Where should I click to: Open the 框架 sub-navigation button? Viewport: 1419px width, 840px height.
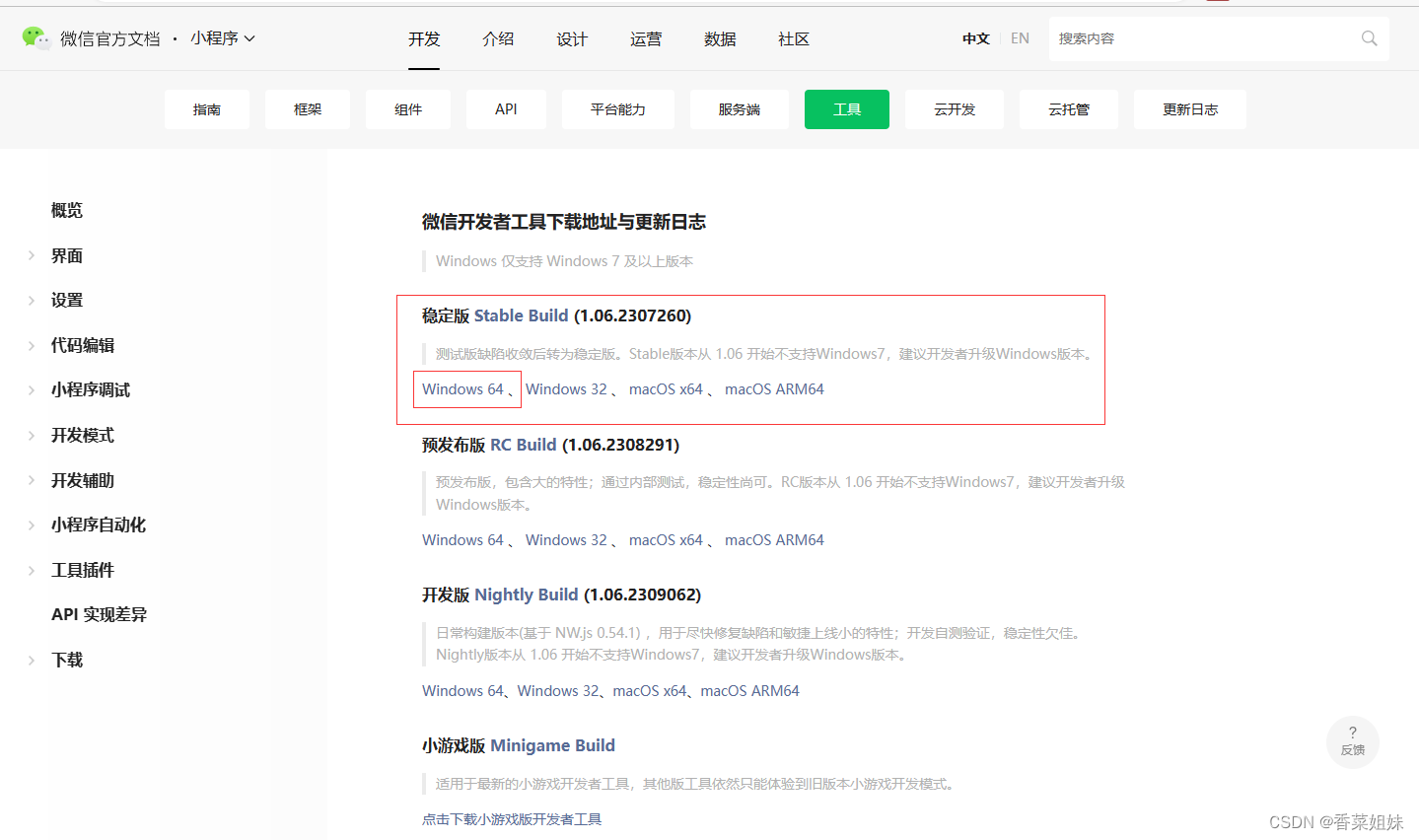tap(308, 109)
